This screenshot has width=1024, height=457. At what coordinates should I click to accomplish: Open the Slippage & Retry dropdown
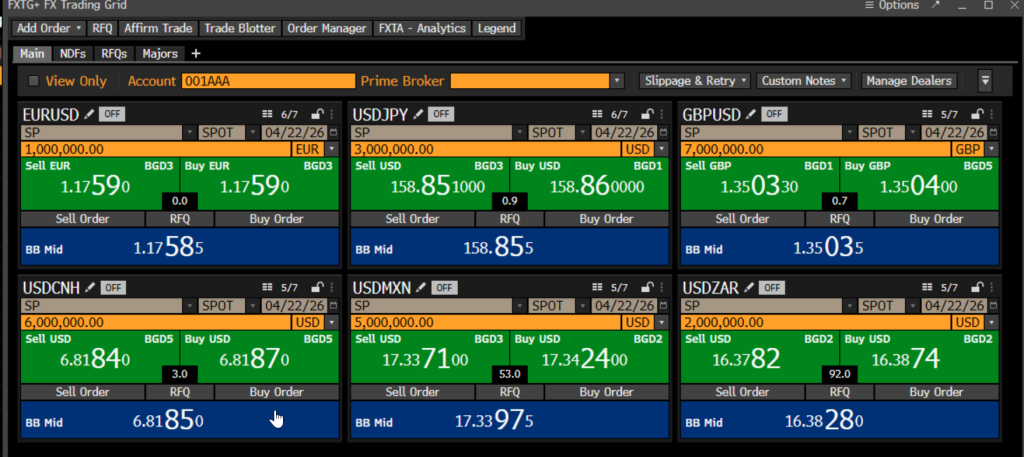pos(696,81)
